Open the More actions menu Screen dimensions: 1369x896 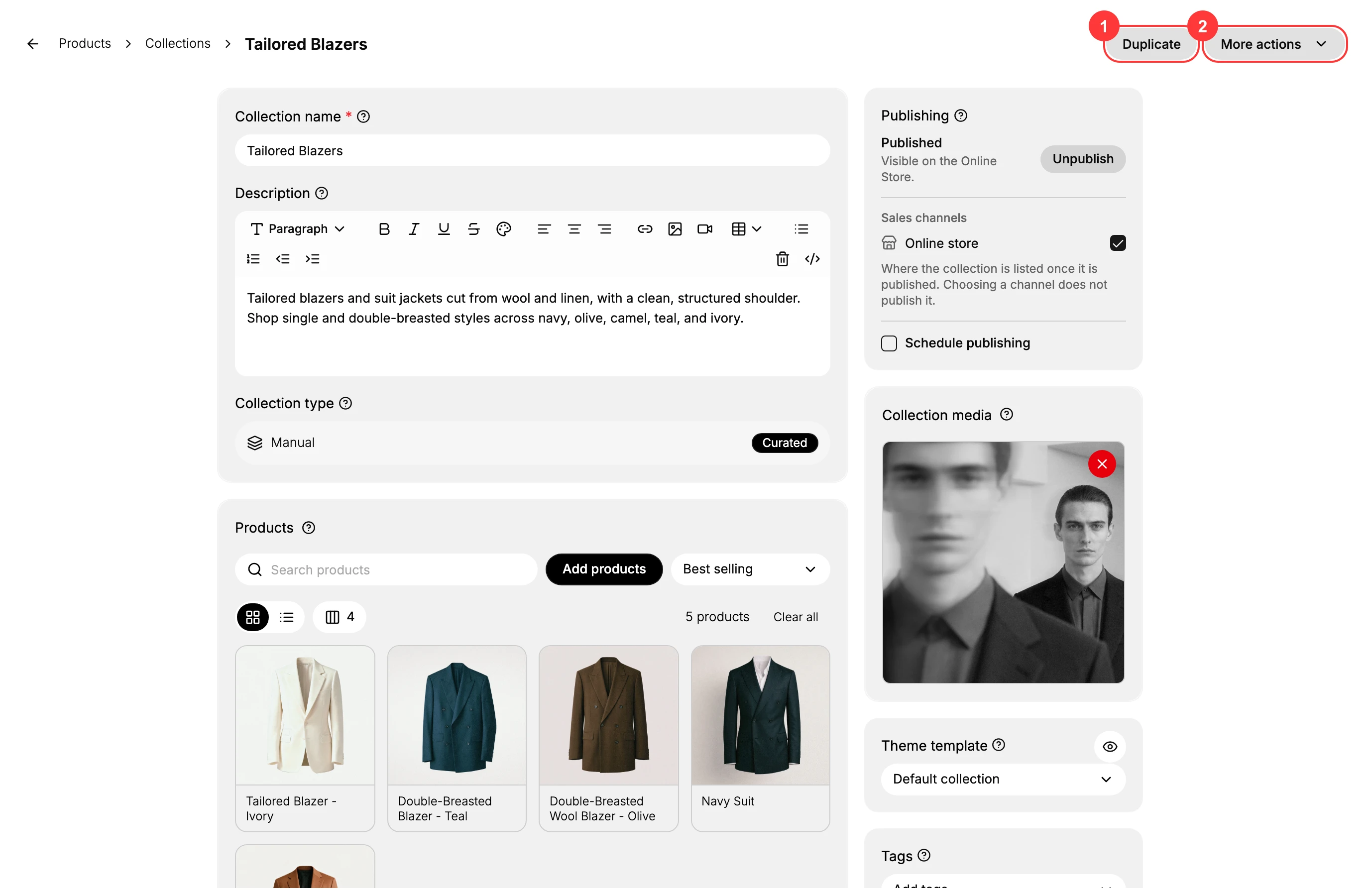click(x=1274, y=44)
